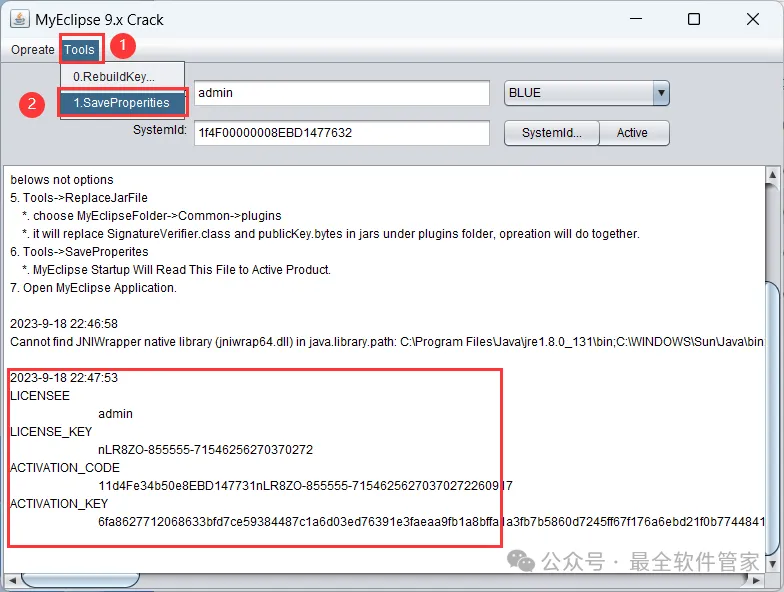Click the 'choose MyEclipseFolder->Common->plugins' line

tap(152, 216)
